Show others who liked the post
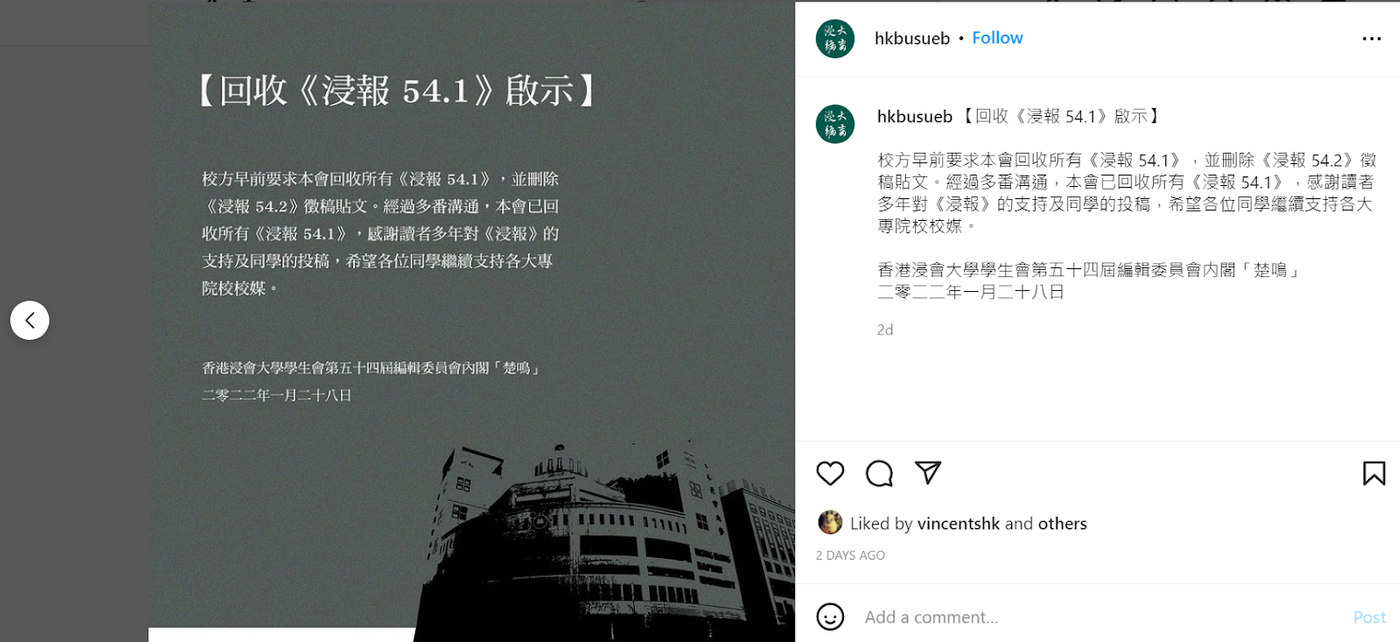The image size is (1400, 642). (1063, 523)
